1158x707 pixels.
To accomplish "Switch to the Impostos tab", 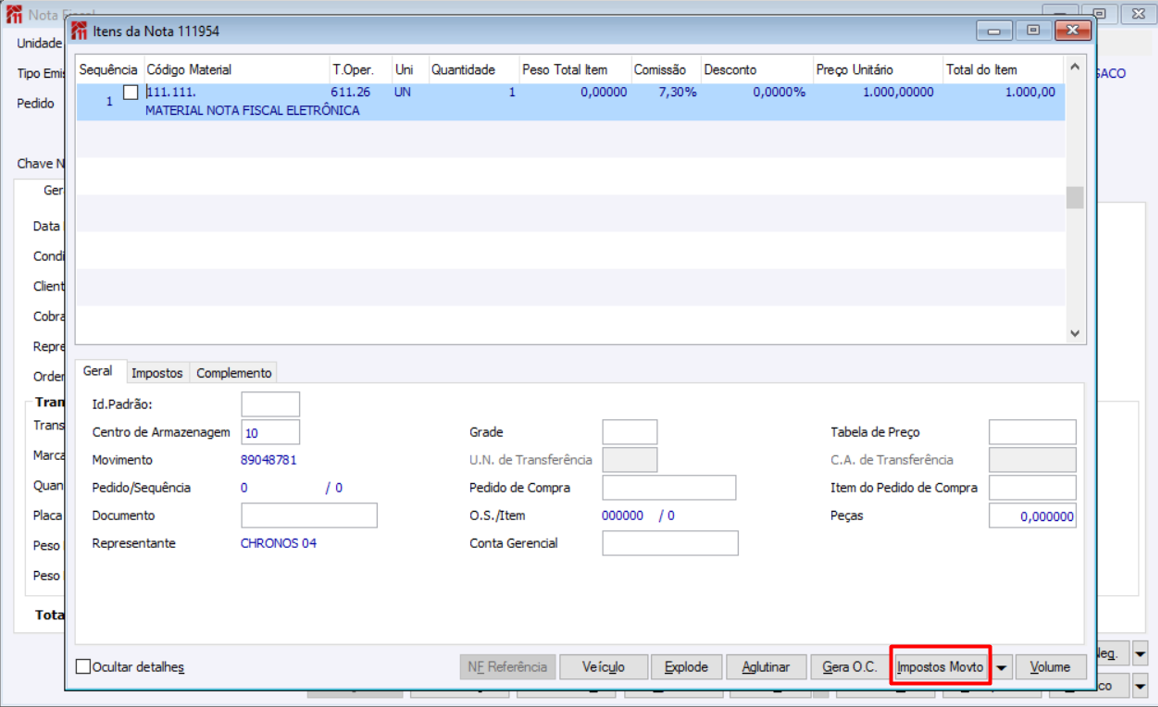I will [157, 373].
